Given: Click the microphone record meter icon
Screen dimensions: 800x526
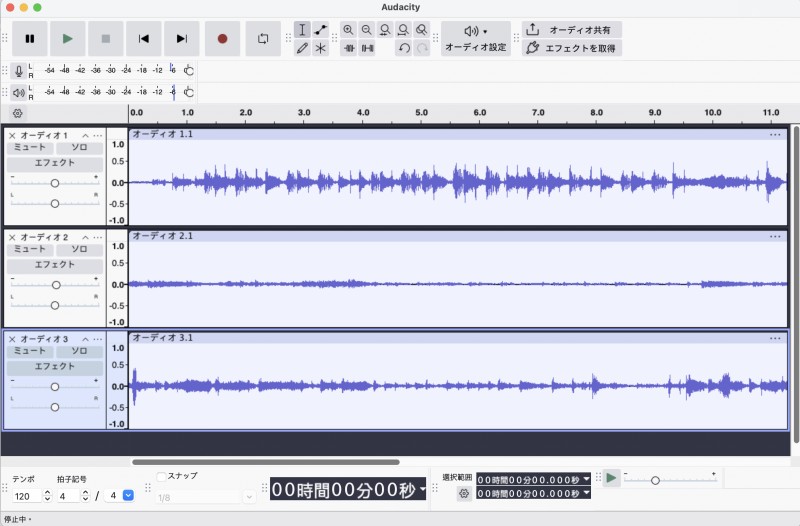Looking at the screenshot, I should pos(18,71).
